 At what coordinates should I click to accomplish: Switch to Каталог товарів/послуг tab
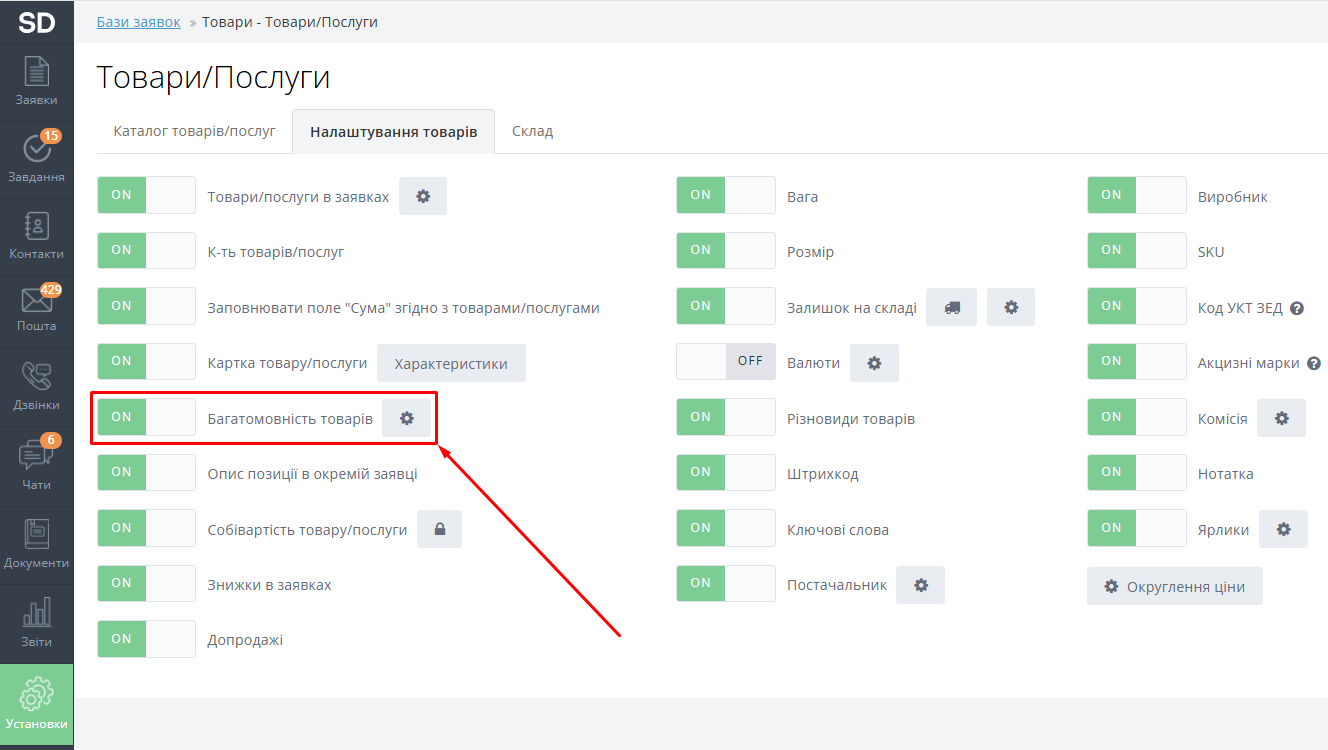tap(194, 132)
